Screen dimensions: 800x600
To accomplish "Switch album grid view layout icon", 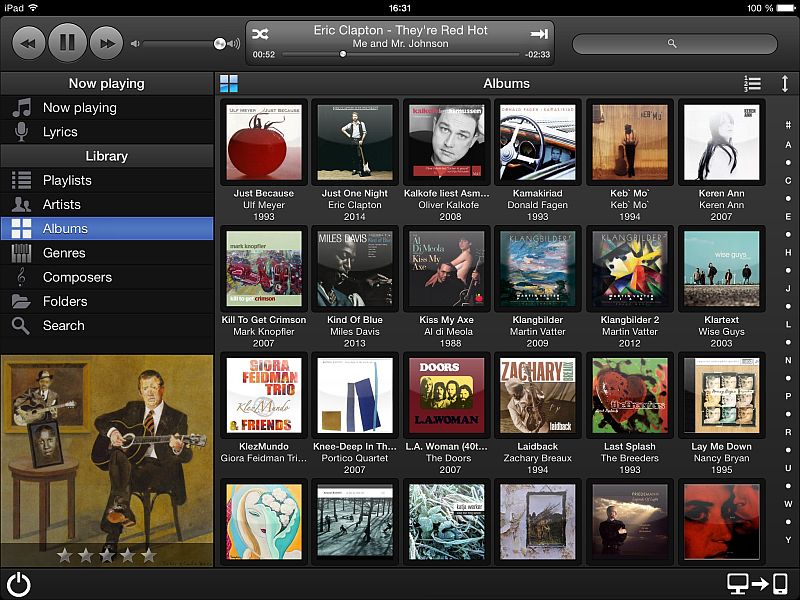I will [x=230, y=84].
